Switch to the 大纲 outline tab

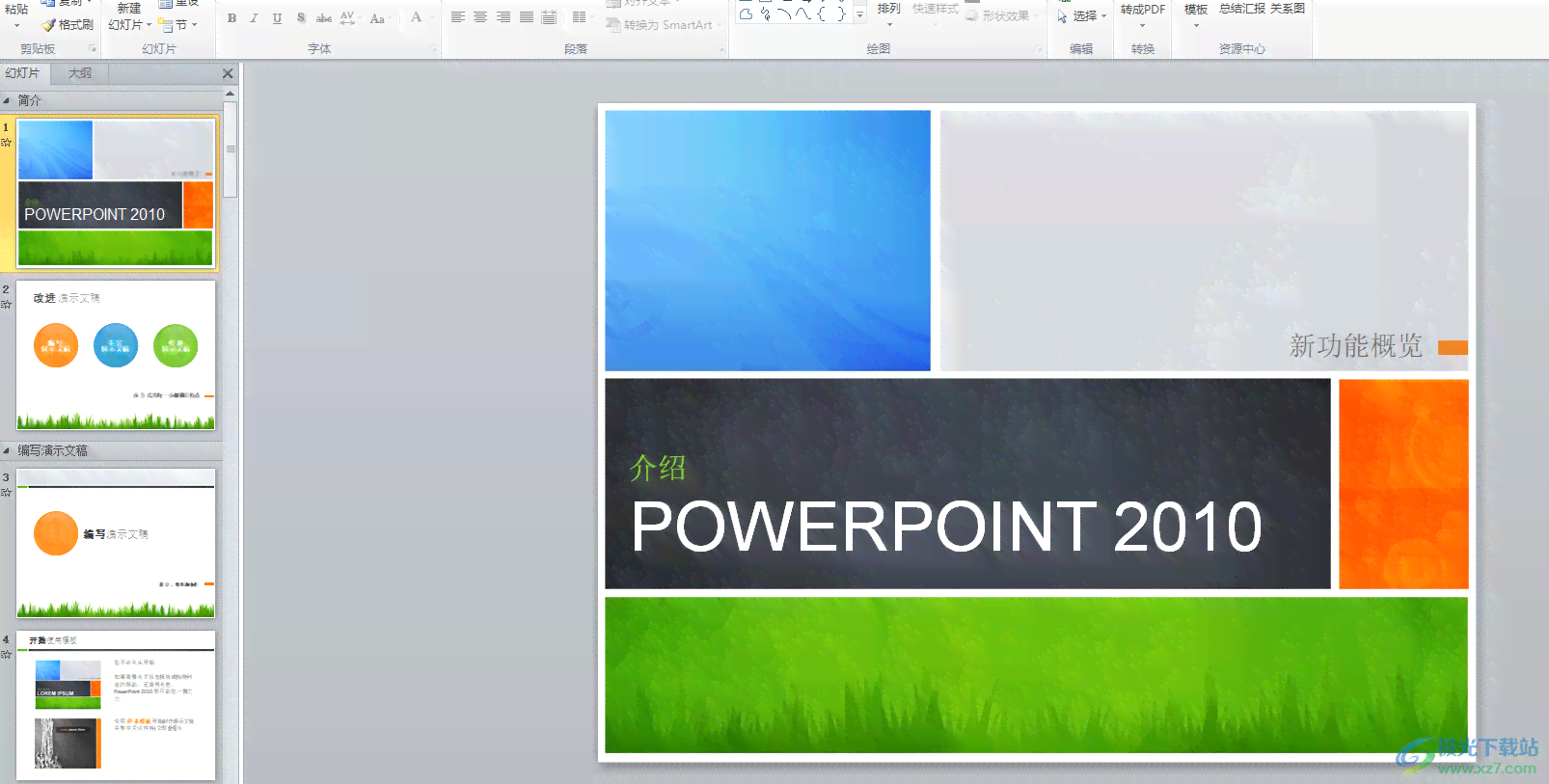(80, 73)
